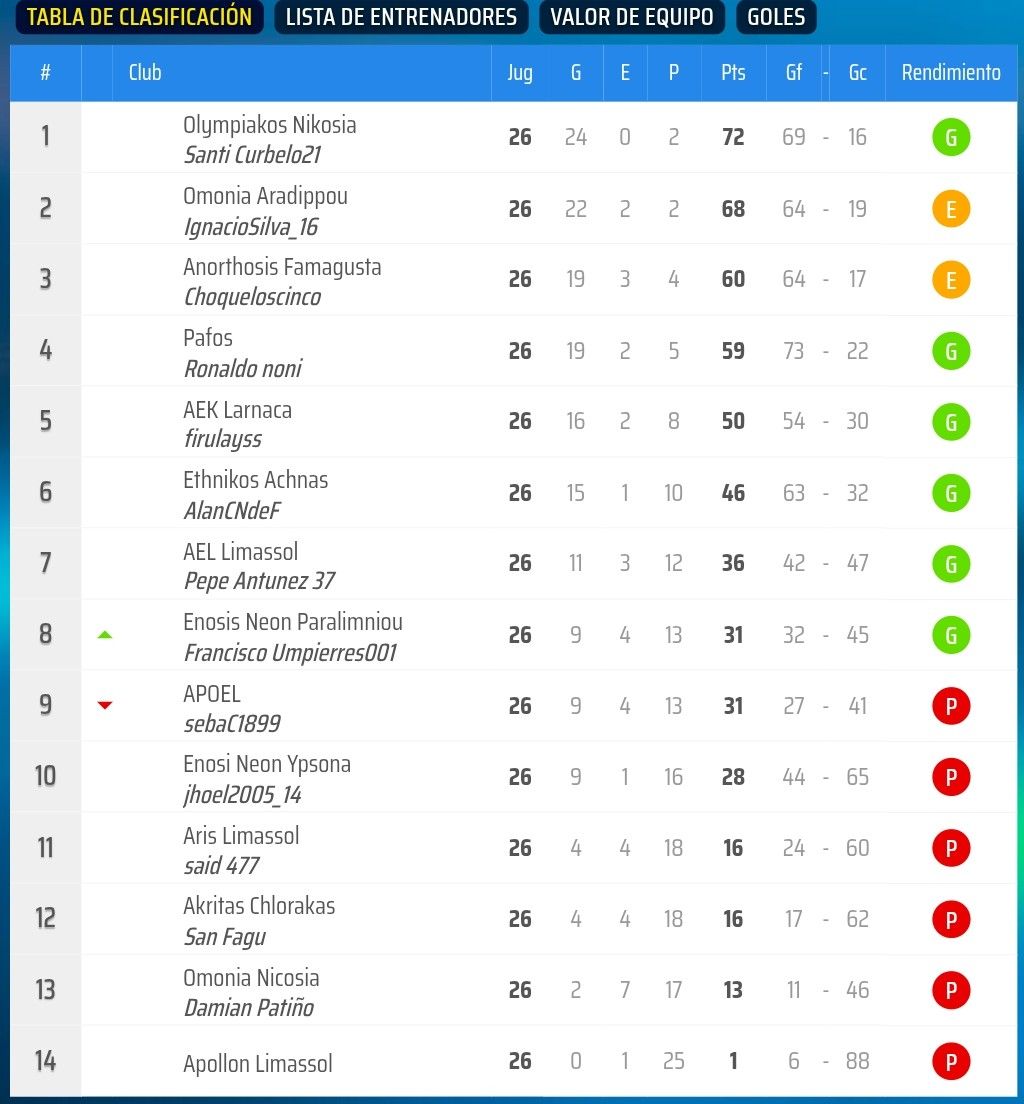Click the Club column header
Image resolution: width=1024 pixels, height=1104 pixels.
145,72
